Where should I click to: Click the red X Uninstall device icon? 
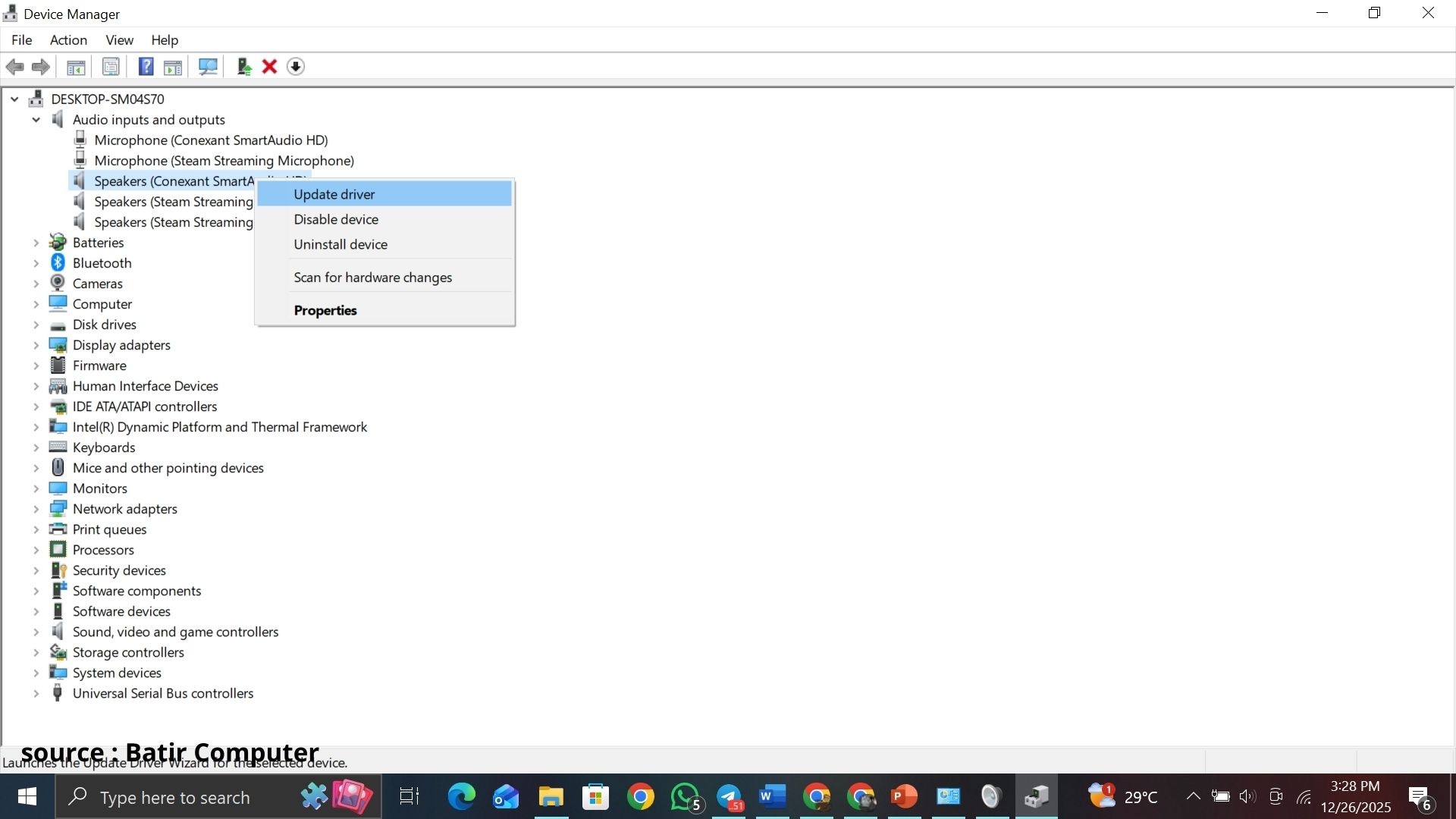click(269, 67)
